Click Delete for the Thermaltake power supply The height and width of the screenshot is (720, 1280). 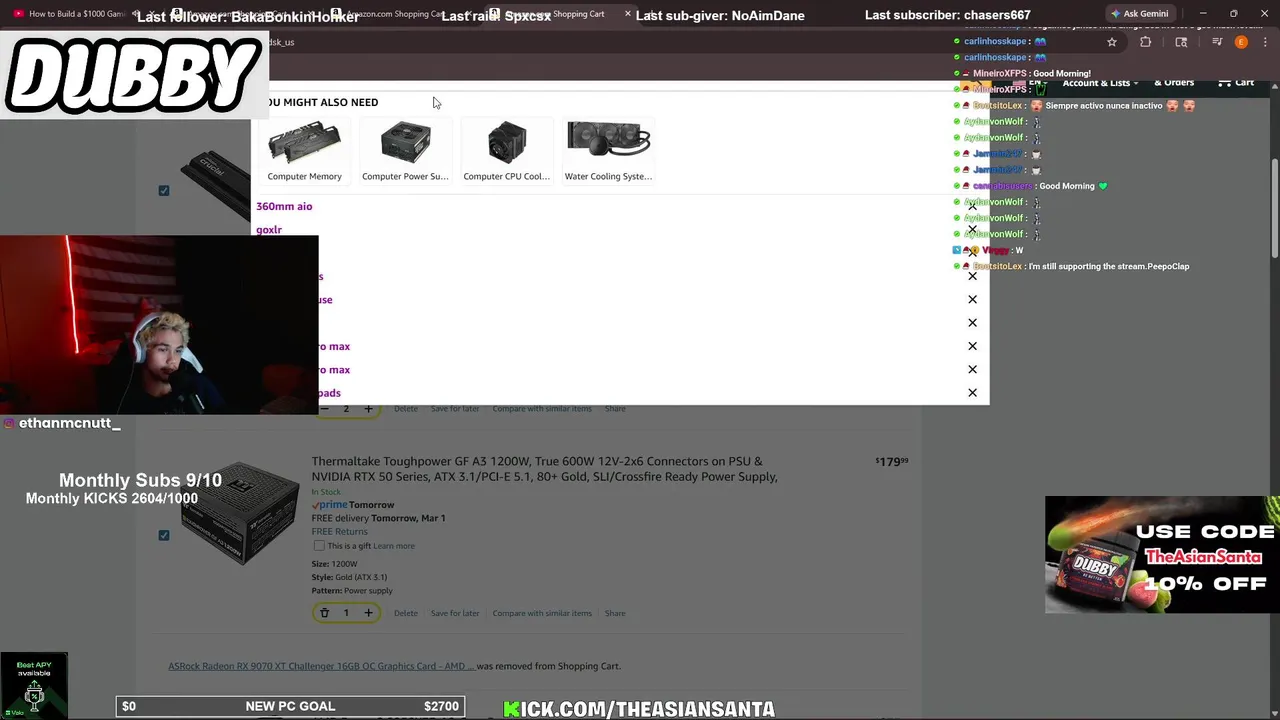(406, 613)
